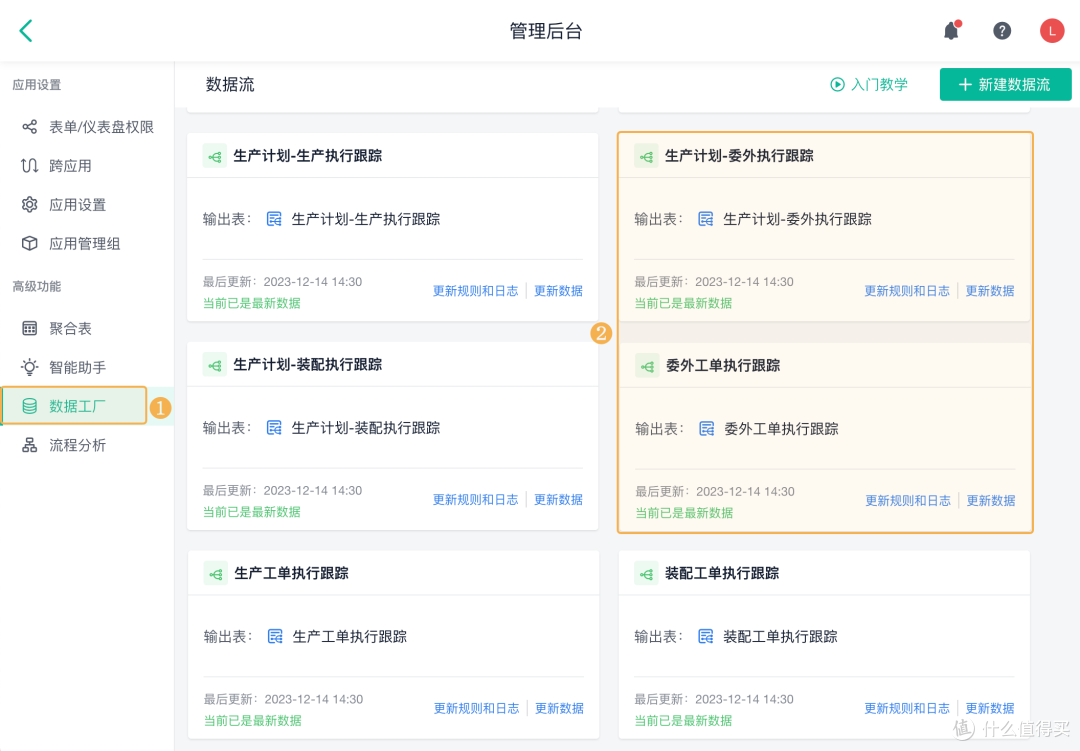Click the 管理后台 page title
Screen dimensions: 1080x751
tap(546, 31)
